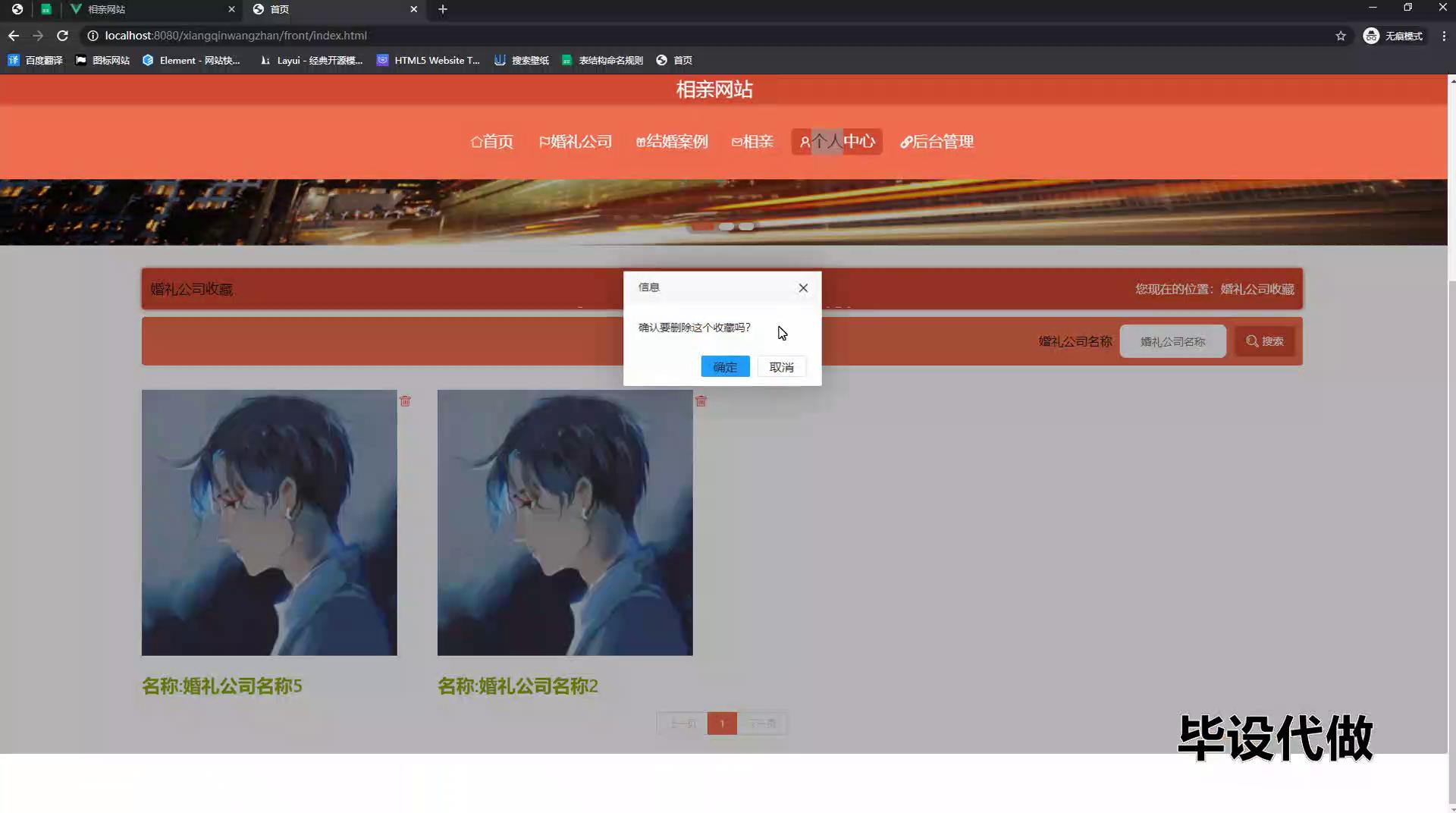Screen dimensions: 1456x813
Task: Close the 信息 dialog with X icon
Action: (803, 288)
